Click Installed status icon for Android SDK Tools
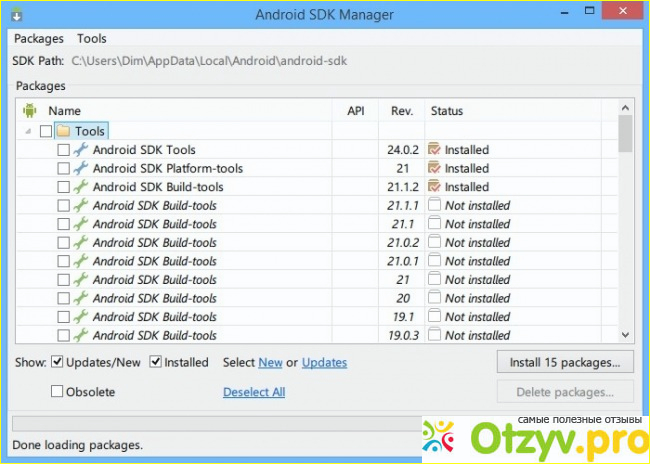Viewport: 650px width, 464px height. click(434, 150)
